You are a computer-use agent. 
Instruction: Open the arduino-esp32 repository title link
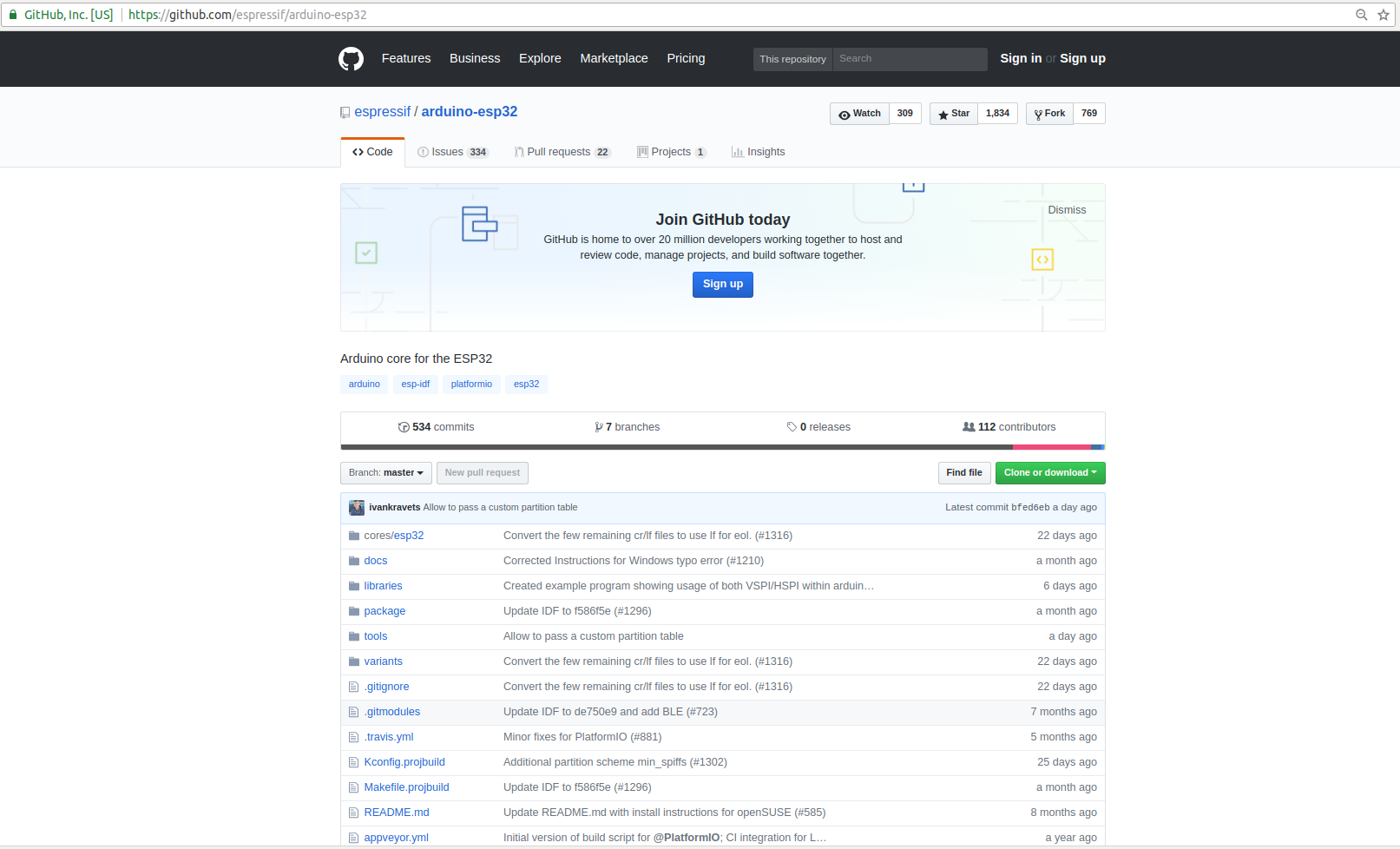(470, 112)
